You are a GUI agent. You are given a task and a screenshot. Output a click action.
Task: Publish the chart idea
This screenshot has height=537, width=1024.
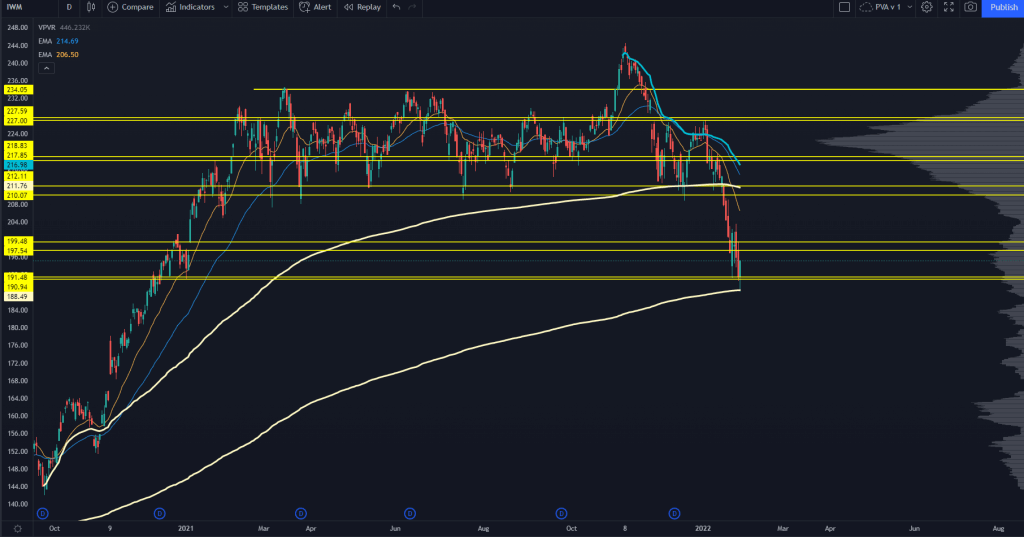click(x=1003, y=7)
